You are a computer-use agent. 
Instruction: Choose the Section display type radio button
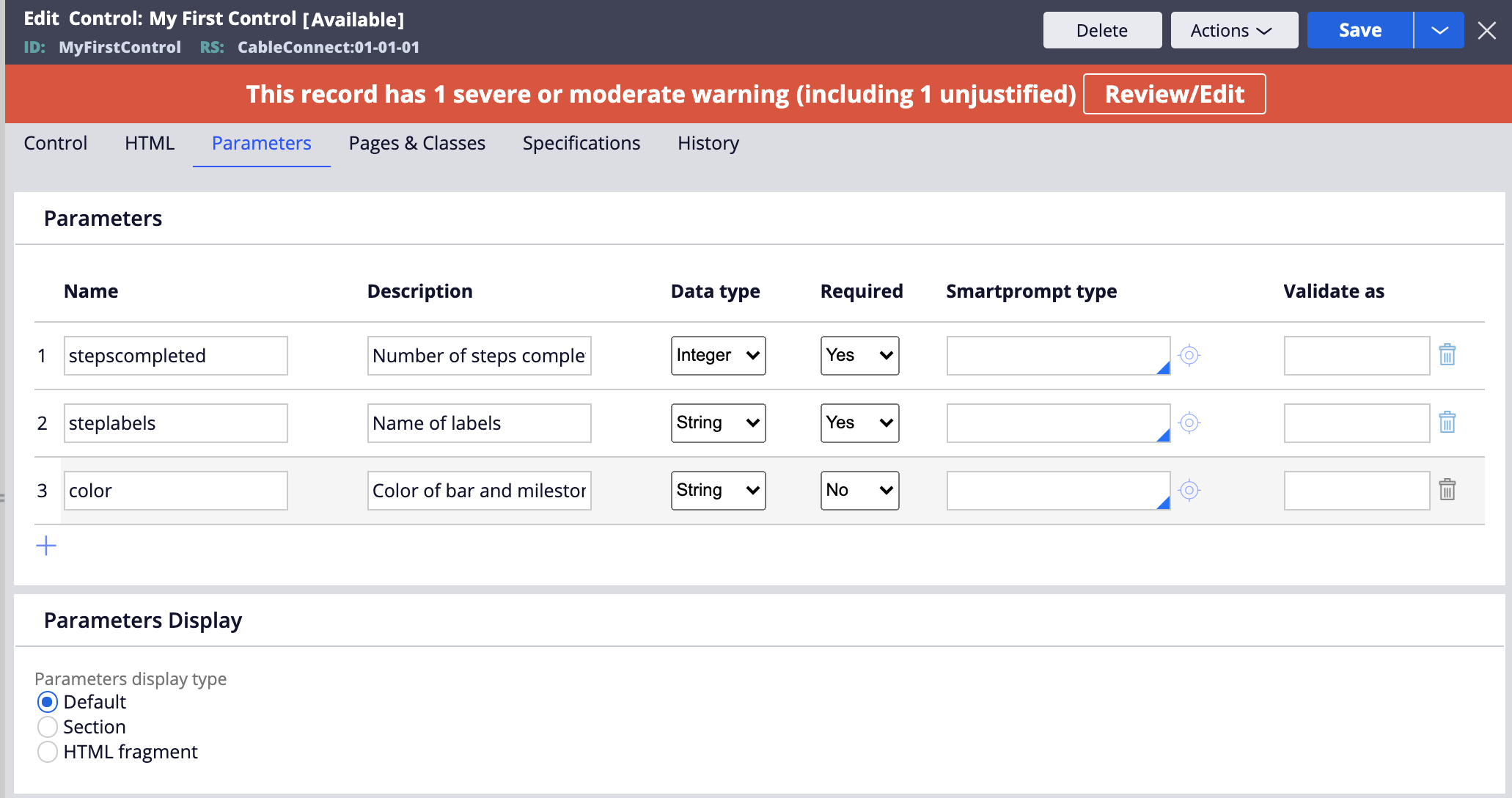point(48,727)
